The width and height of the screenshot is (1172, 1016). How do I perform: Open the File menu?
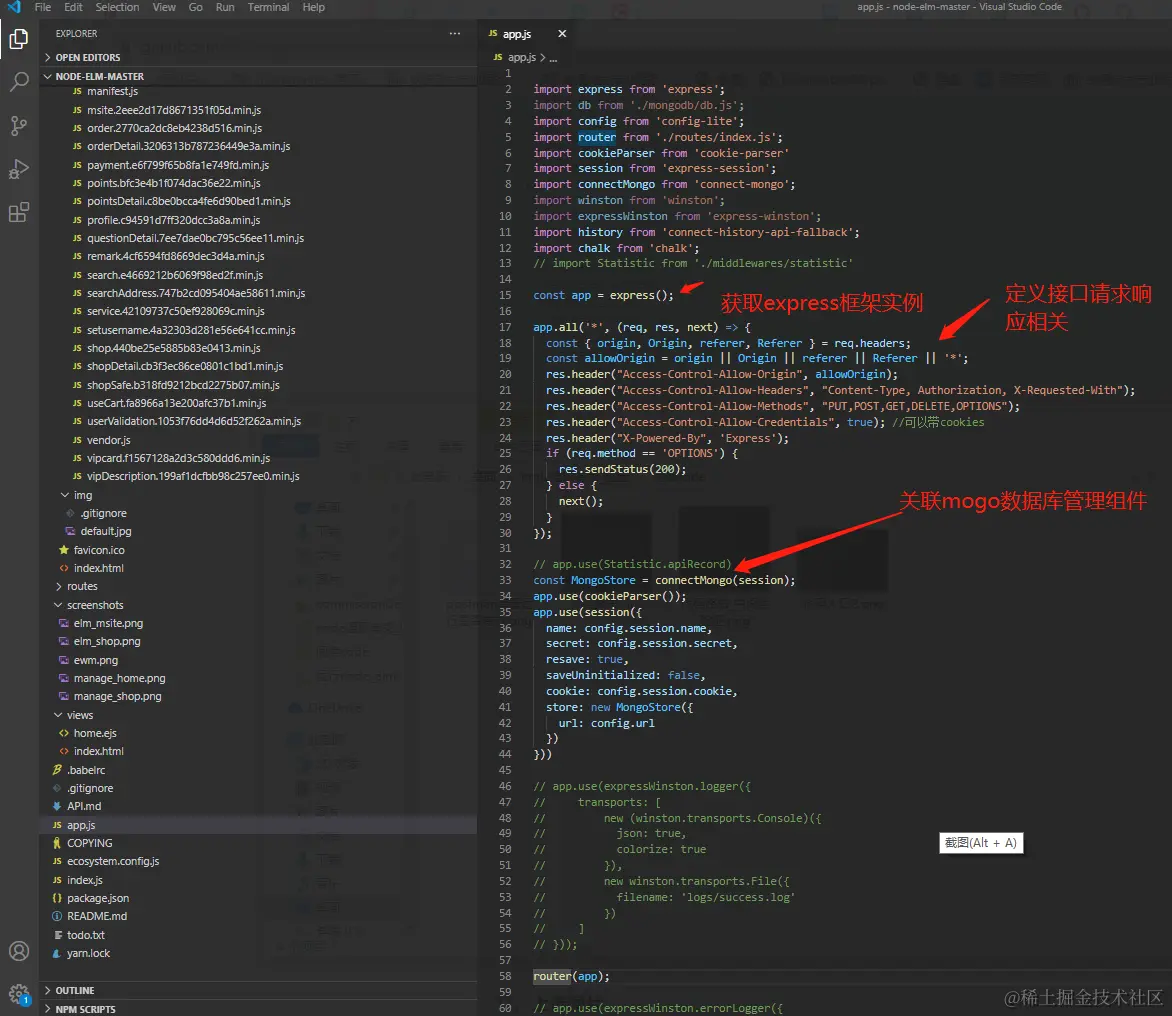coord(43,7)
